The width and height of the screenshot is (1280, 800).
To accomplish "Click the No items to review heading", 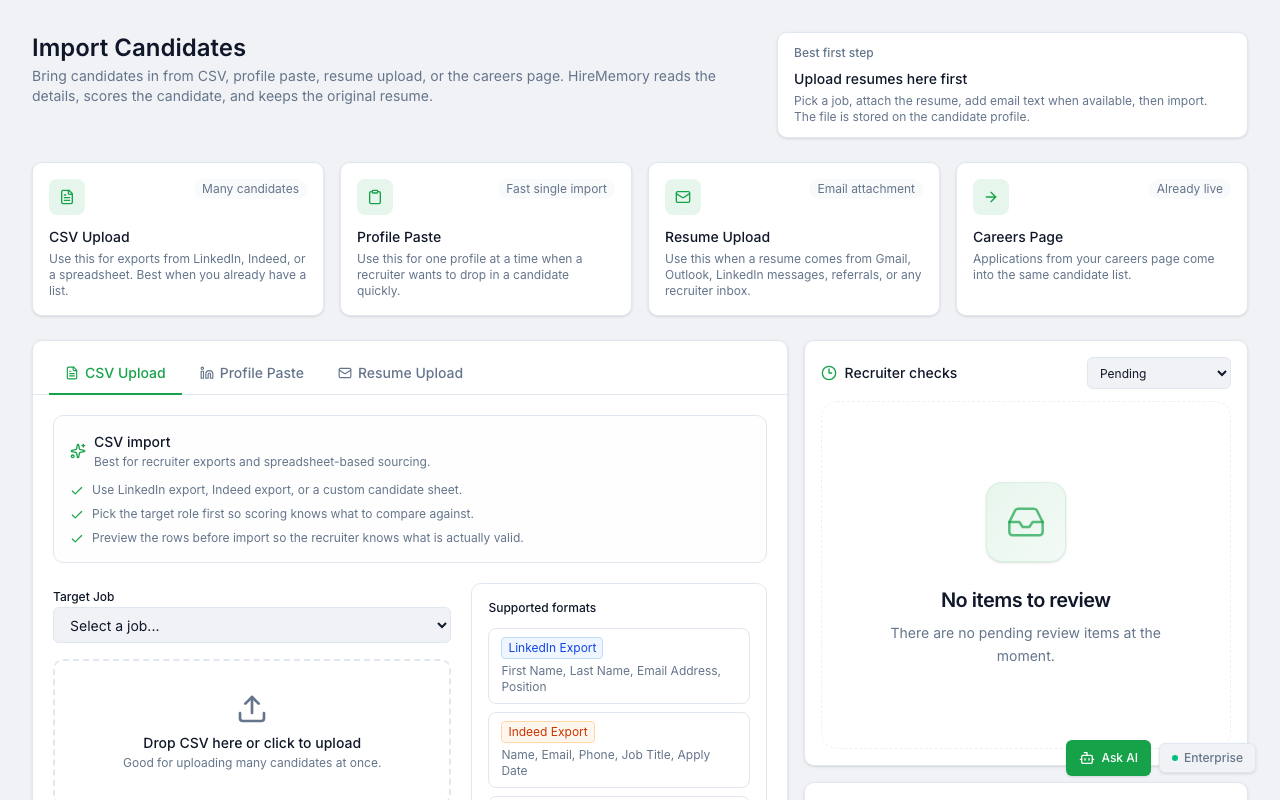I will [x=1026, y=600].
